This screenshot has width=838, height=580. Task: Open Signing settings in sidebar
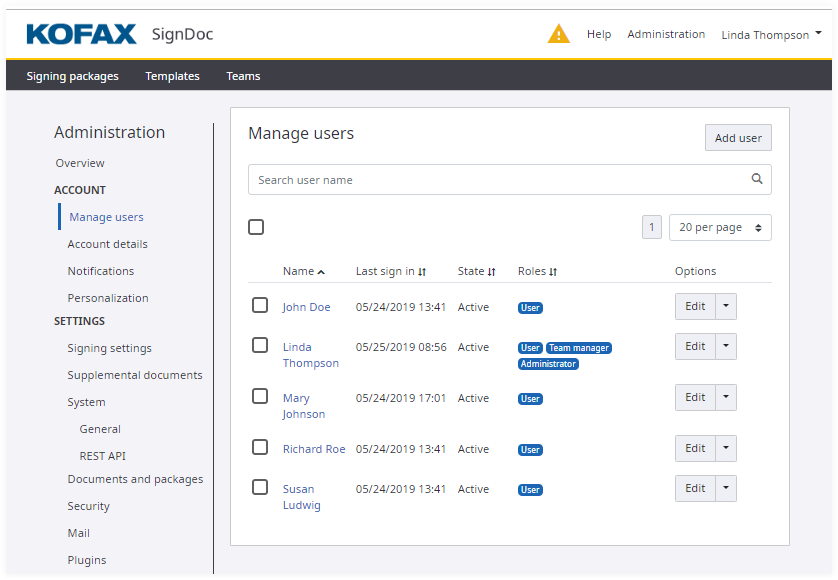[109, 348]
